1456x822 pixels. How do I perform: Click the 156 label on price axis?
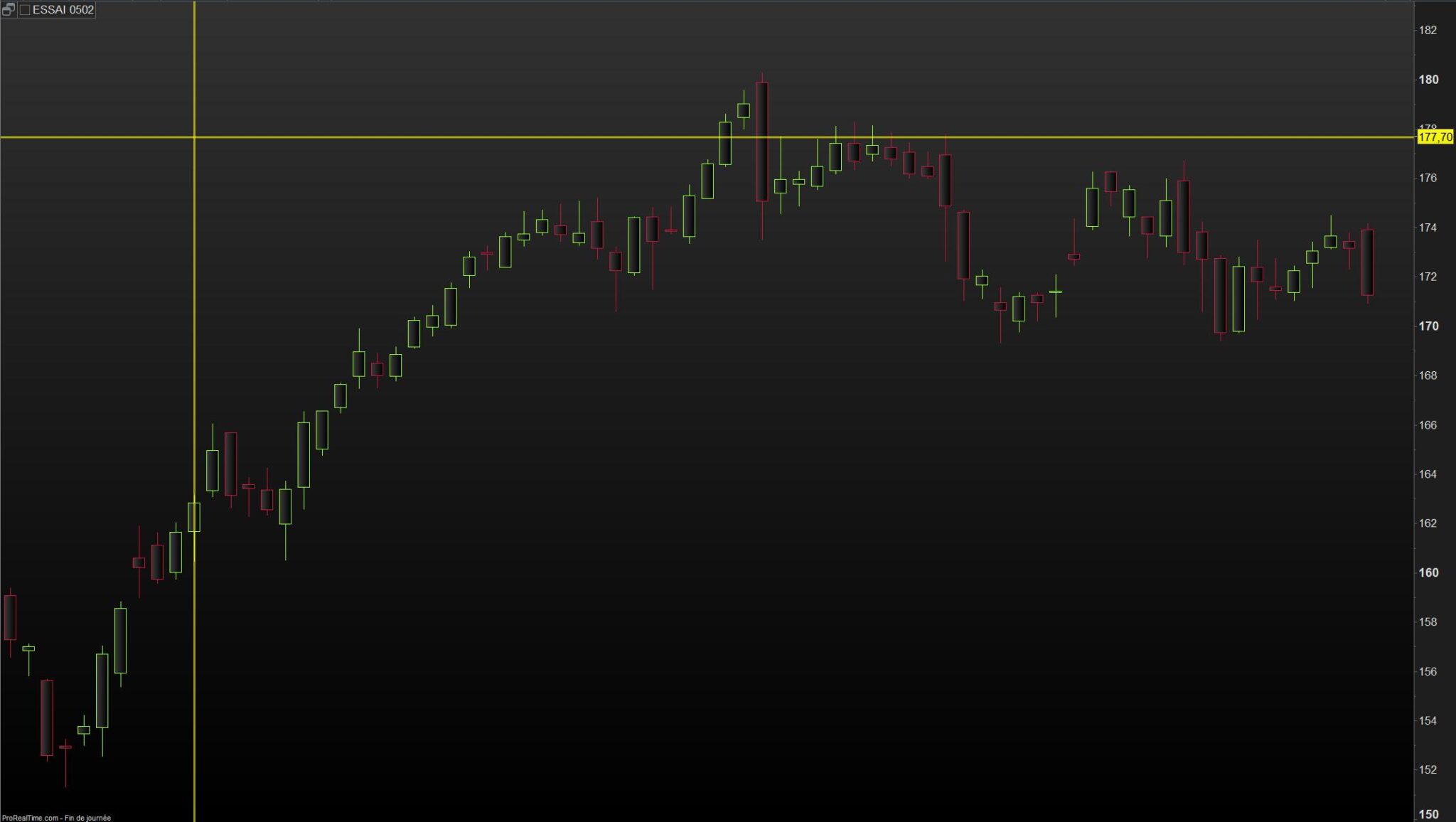tap(1428, 671)
